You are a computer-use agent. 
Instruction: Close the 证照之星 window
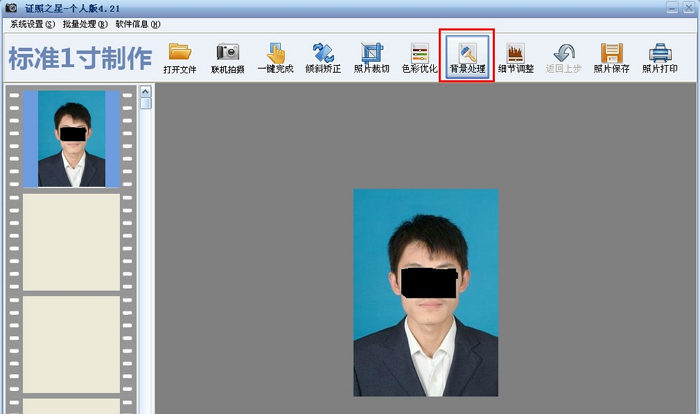click(688, 8)
